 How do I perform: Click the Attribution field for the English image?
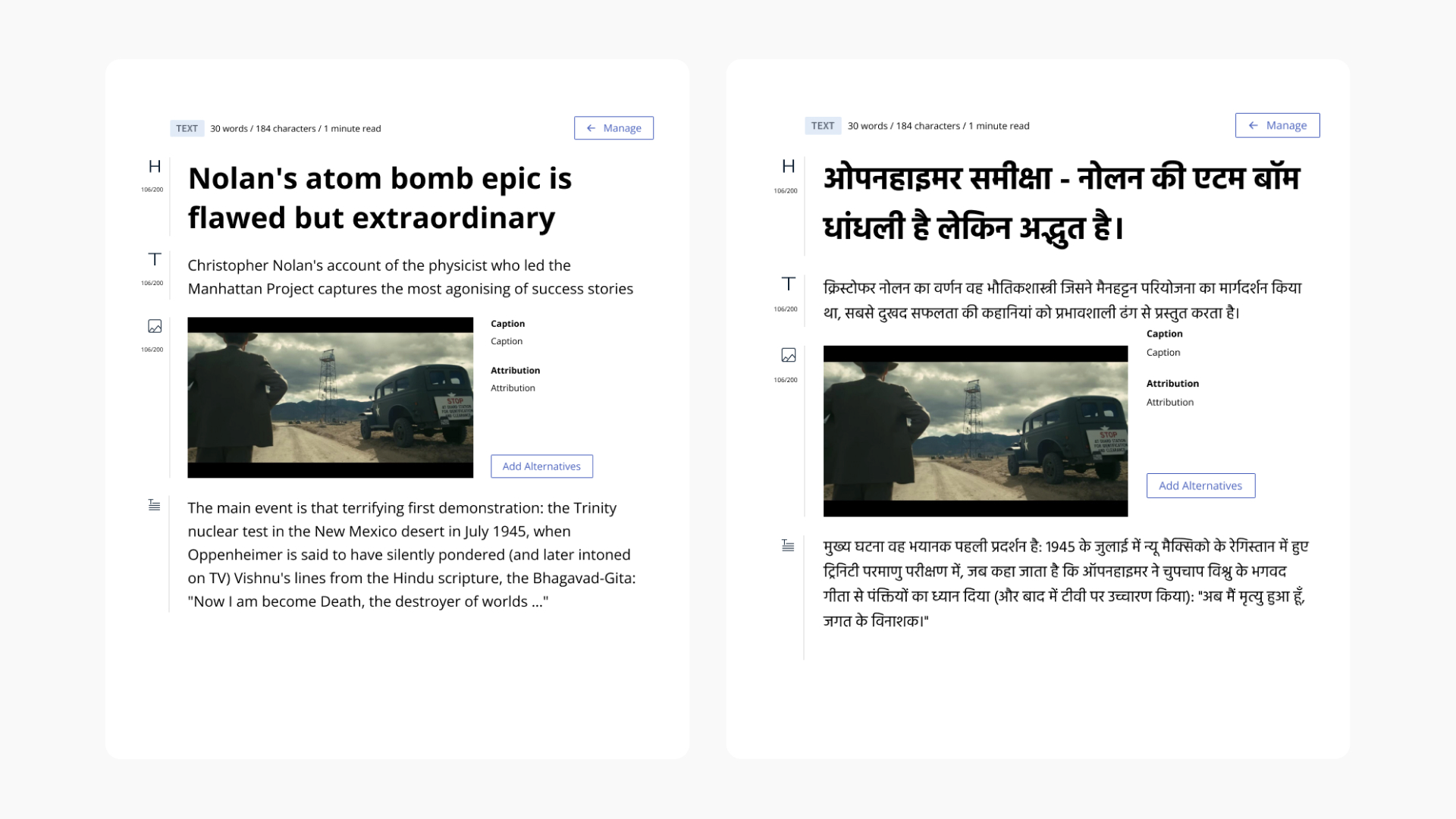point(513,388)
